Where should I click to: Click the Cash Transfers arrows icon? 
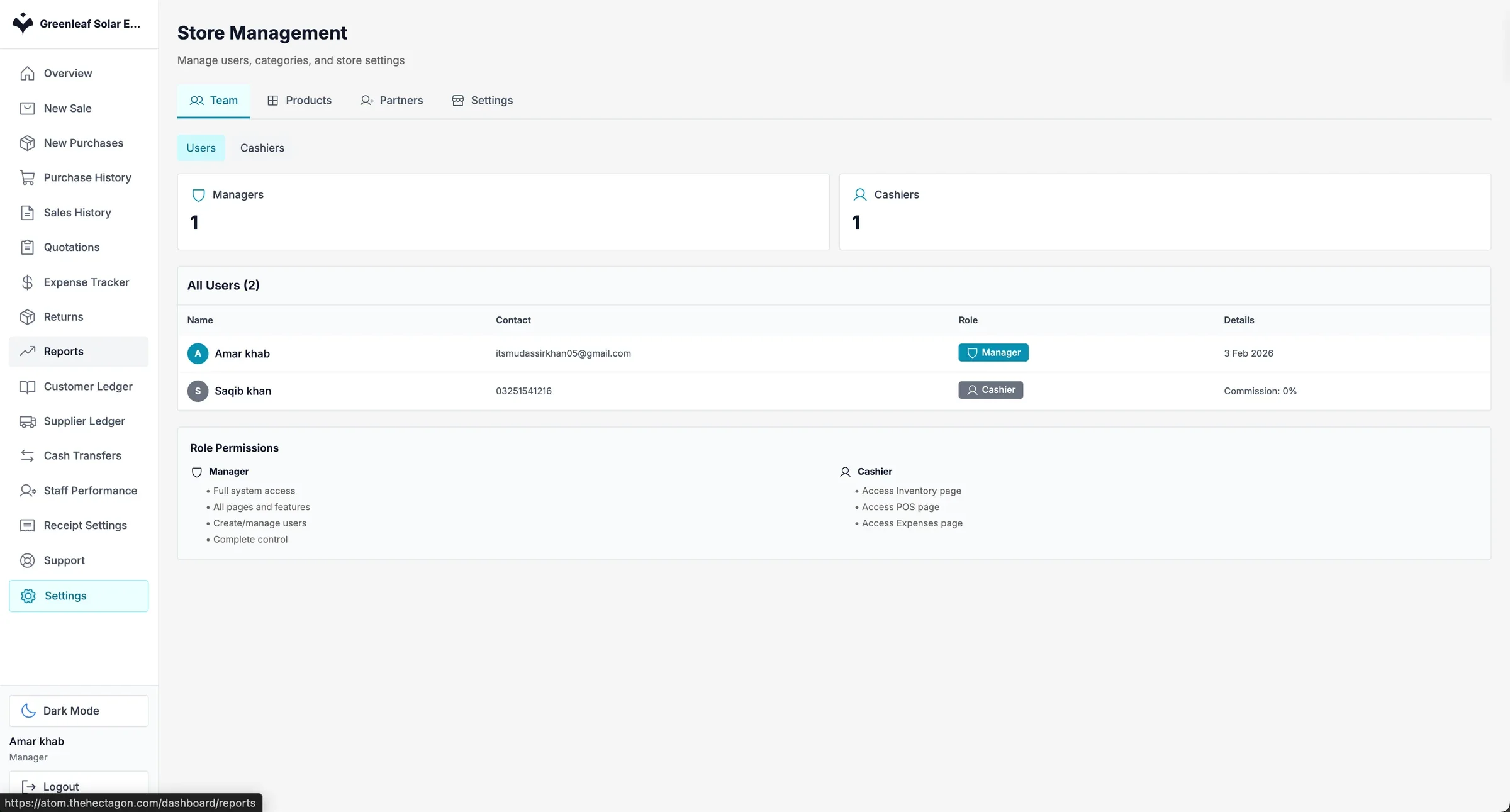[x=27, y=456]
